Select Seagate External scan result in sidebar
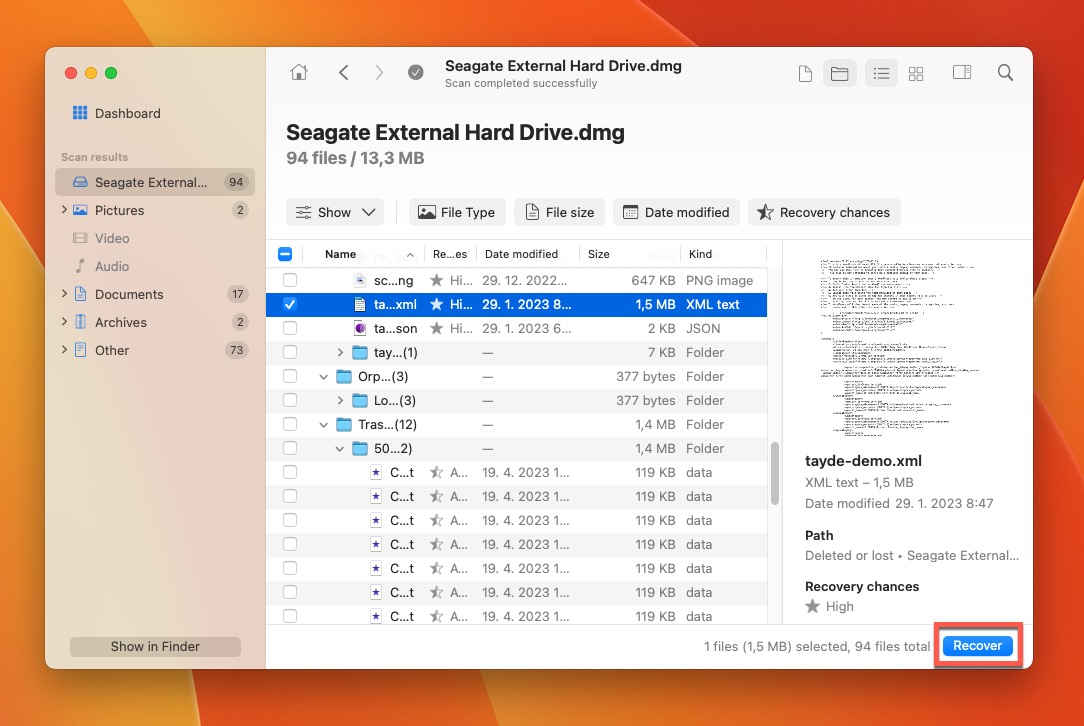The height and width of the screenshot is (726, 1084). (155, 183)
